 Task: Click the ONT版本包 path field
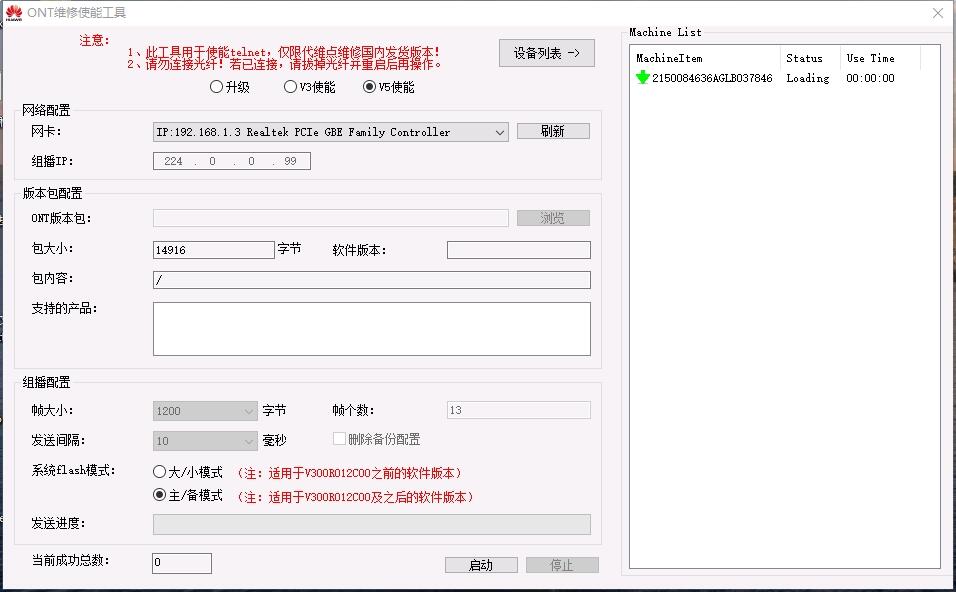[x=330, y=218]
